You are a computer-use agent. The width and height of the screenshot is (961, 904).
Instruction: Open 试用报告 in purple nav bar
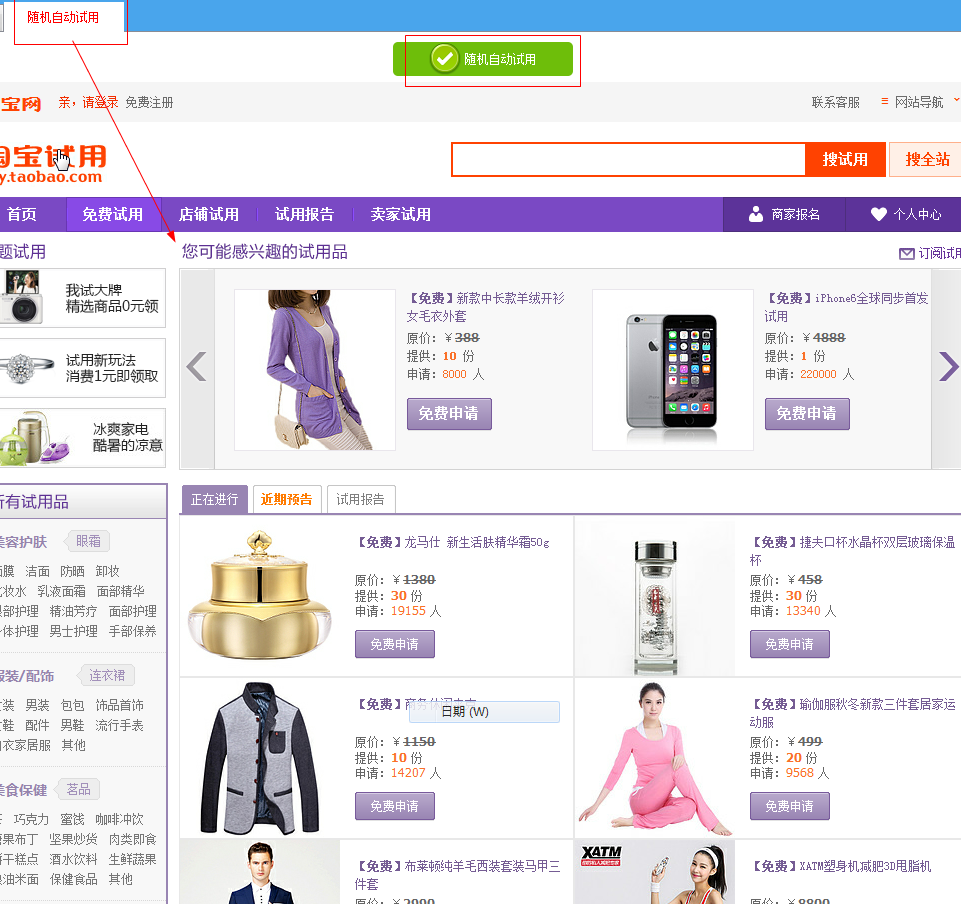(305, 214)
